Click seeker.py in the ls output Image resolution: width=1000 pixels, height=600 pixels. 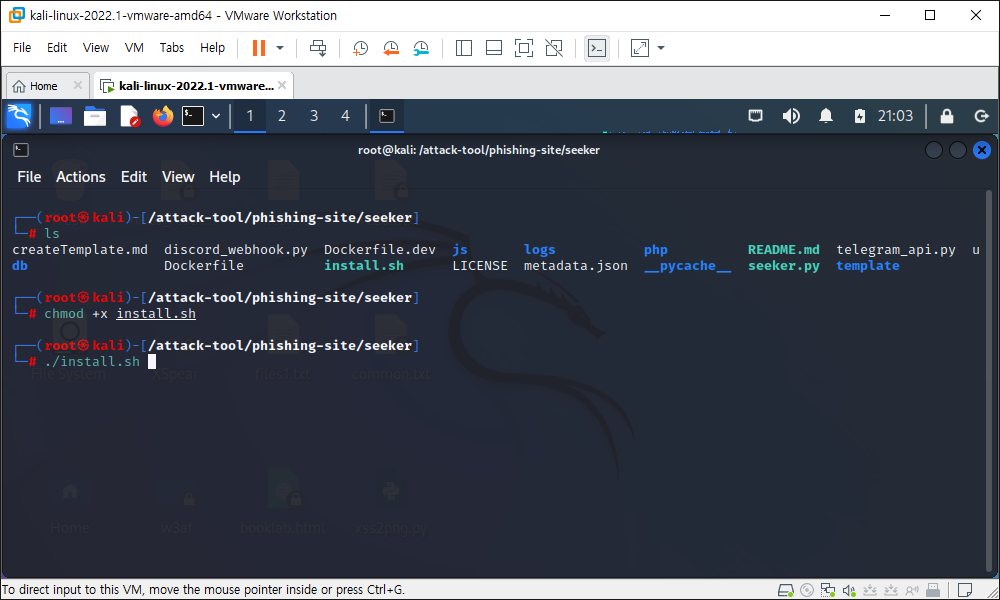tap(784, 266)
